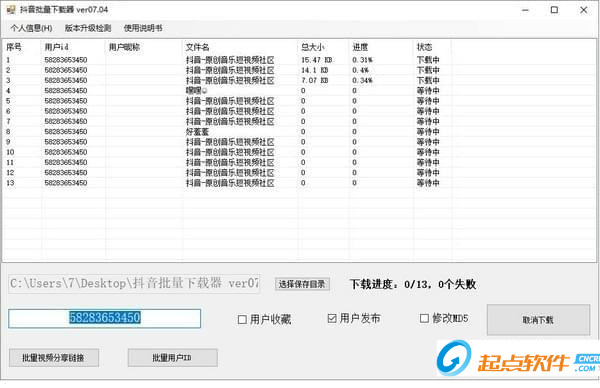Select the file name 嘿嘿 in row 4
This screenshot has height=388, width=600.
(x=197, y=91)
